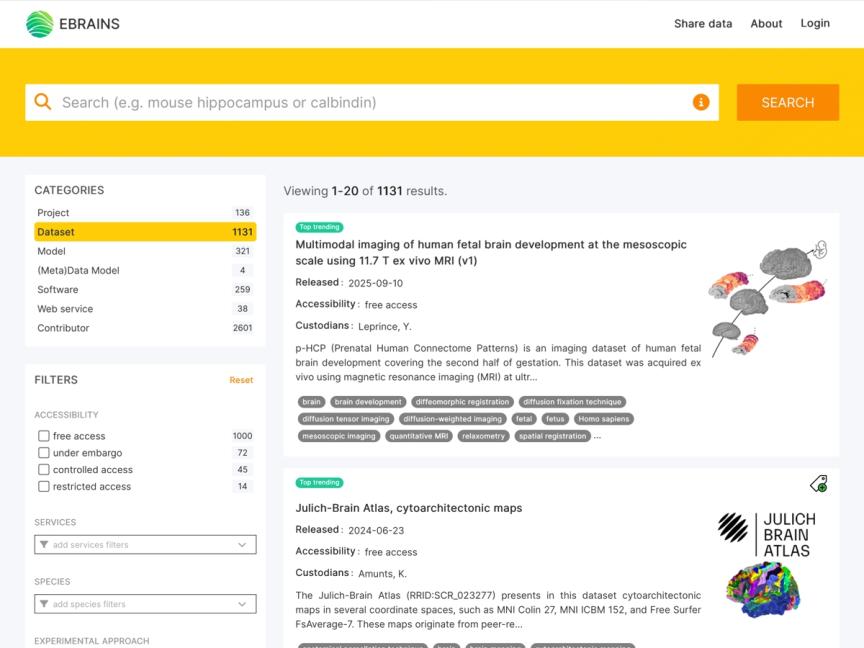Open the 'Share data' menu item
Screen dimensions: 864x648
point(702,23)
